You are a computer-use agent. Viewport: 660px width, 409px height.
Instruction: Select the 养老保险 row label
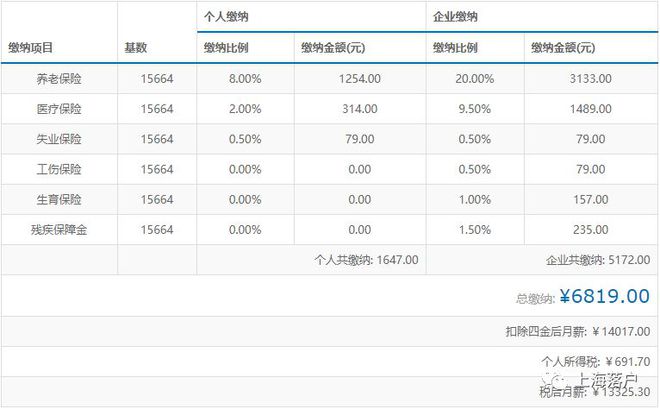click(59, 79)
